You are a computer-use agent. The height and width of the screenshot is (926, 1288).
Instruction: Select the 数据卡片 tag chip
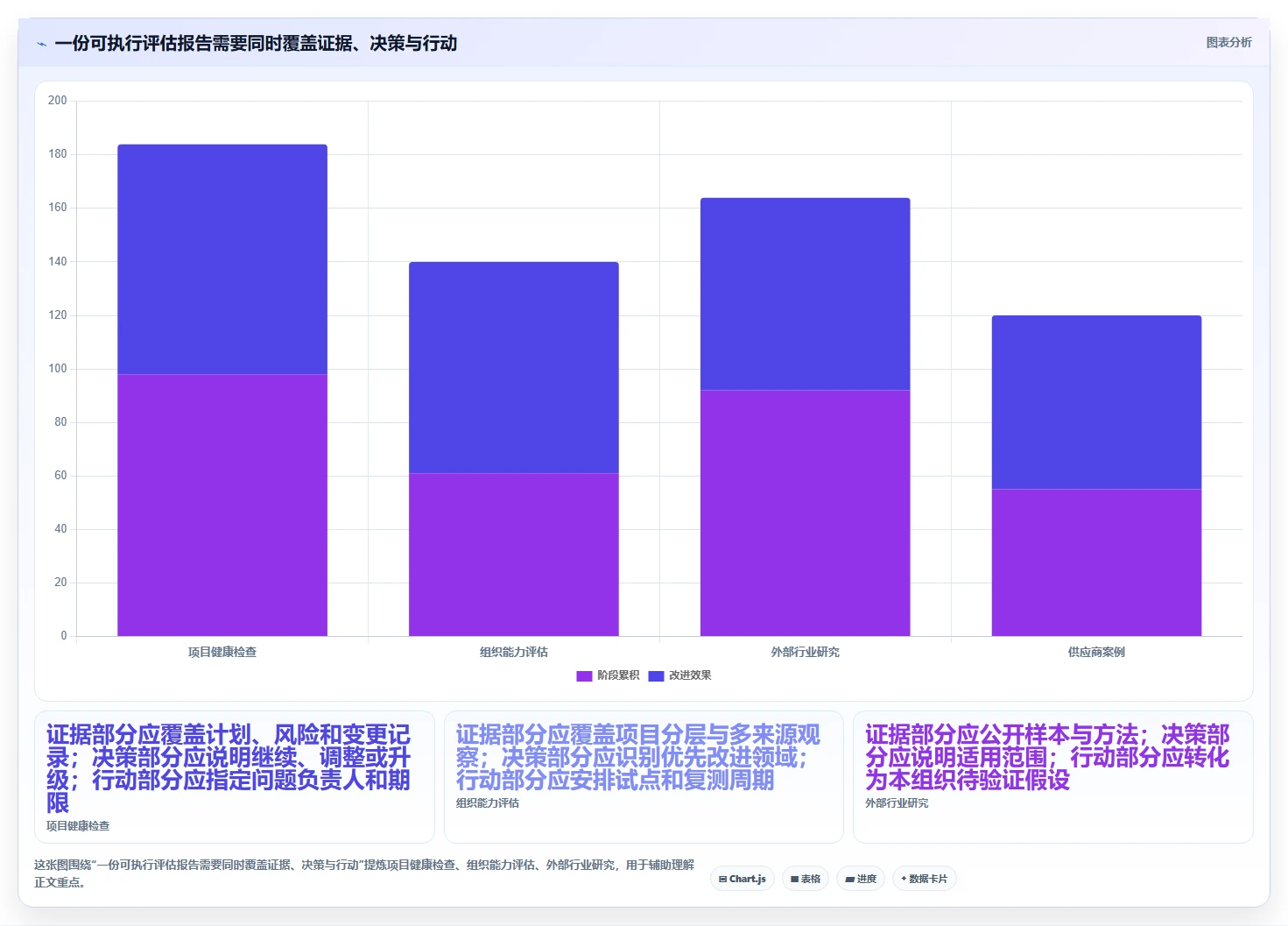(924, 879)
